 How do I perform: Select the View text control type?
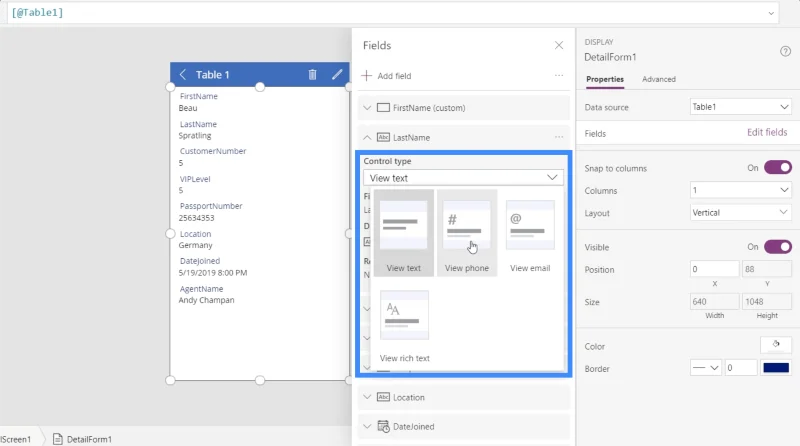[x=404, y=233]
